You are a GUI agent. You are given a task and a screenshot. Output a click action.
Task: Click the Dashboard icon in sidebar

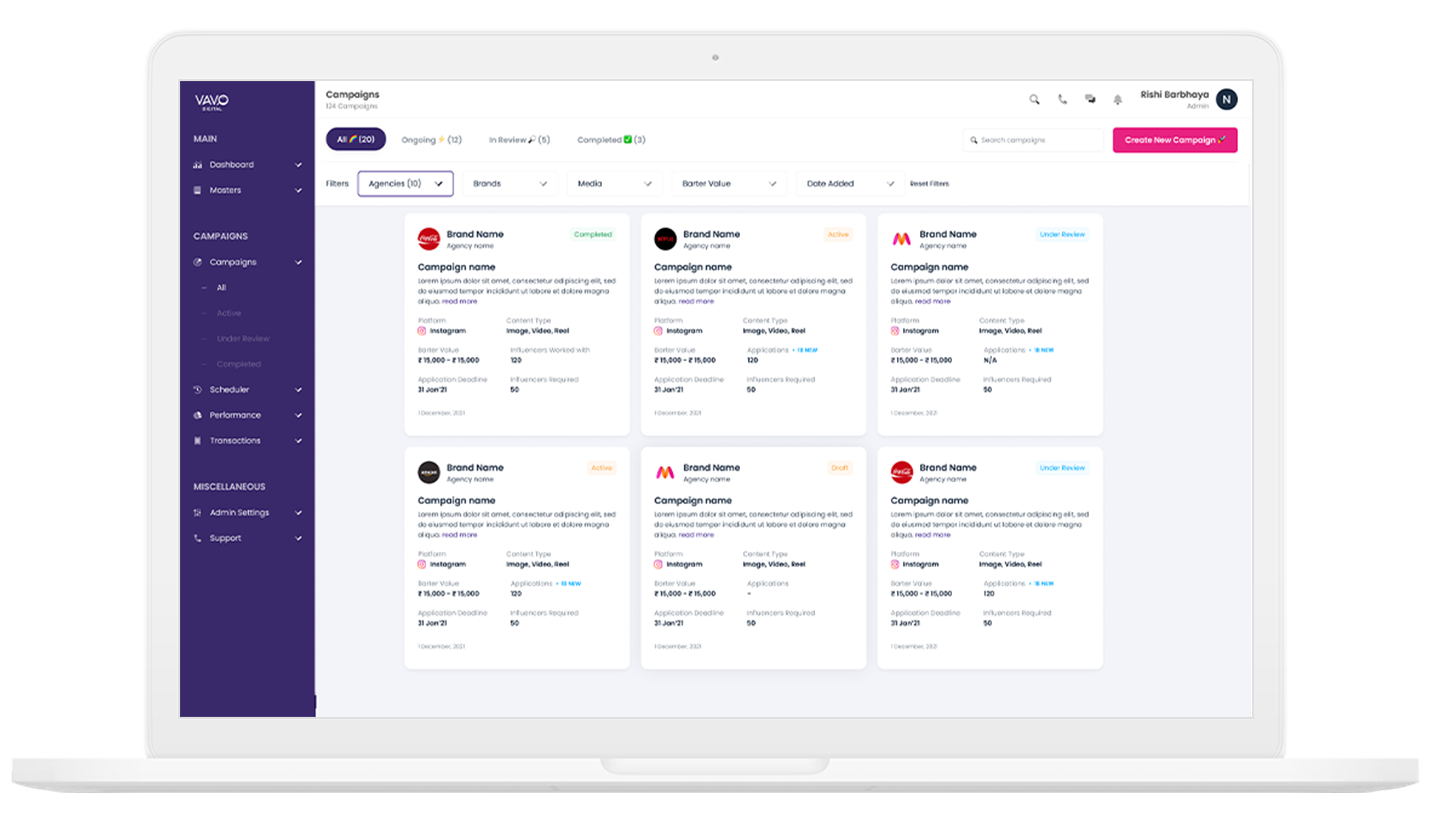point(198,165)
